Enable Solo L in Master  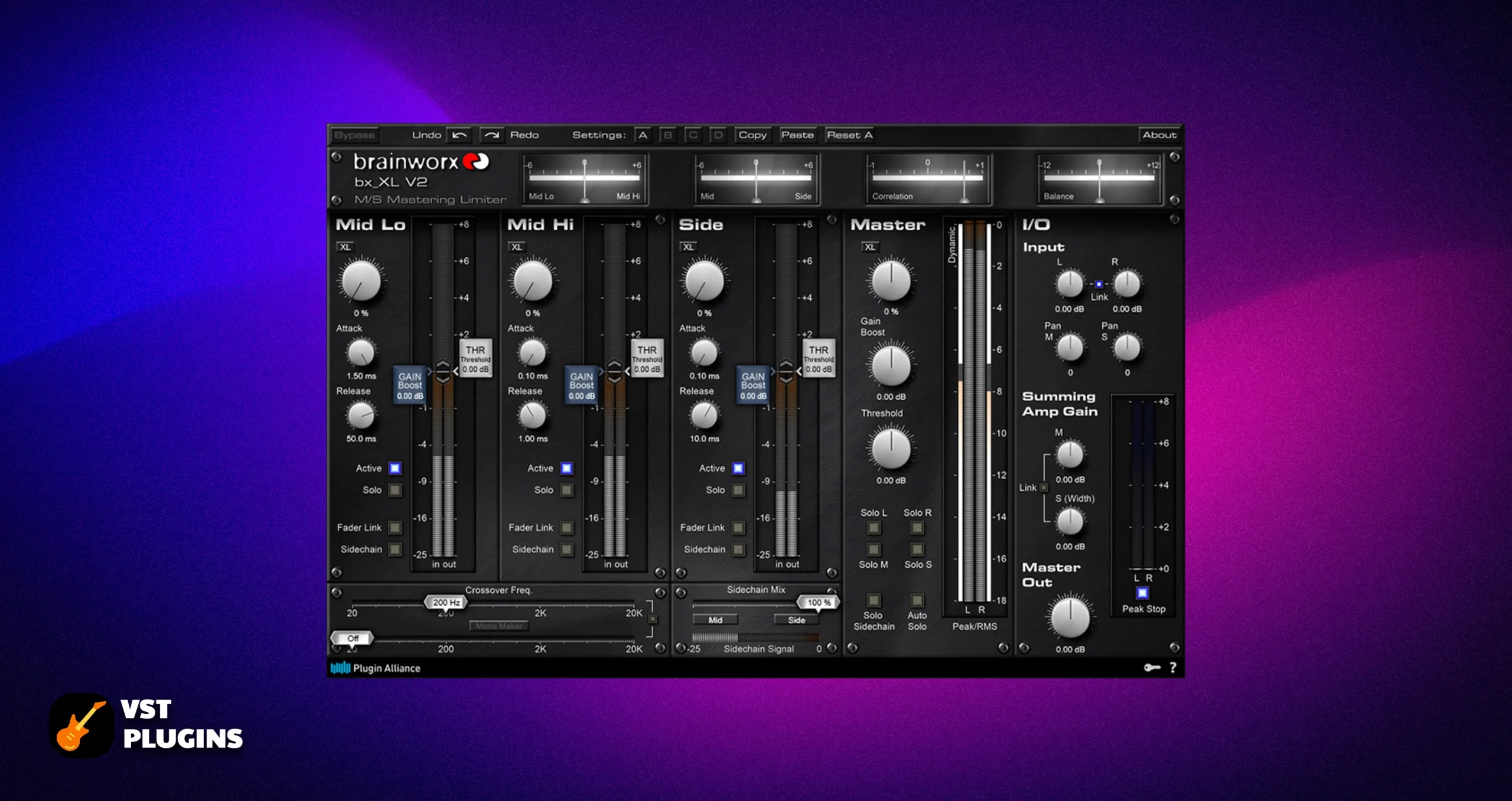[874, 528]
